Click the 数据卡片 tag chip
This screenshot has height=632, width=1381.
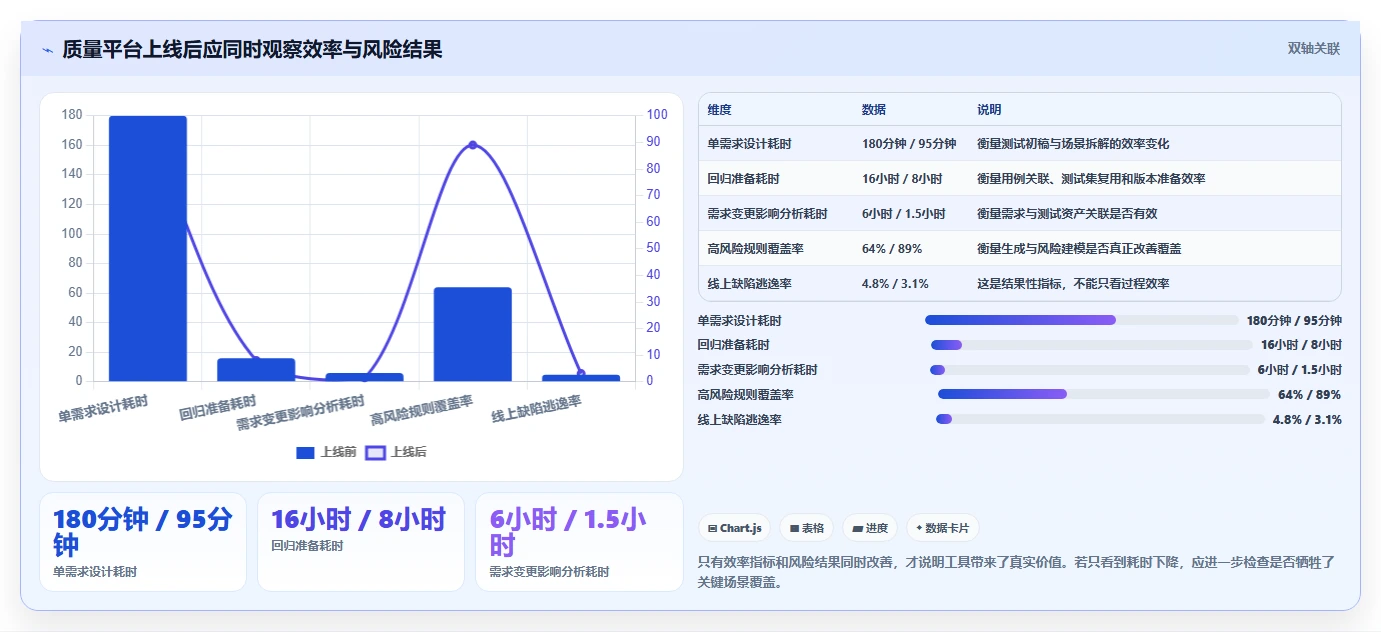click(x=943, y=528)
